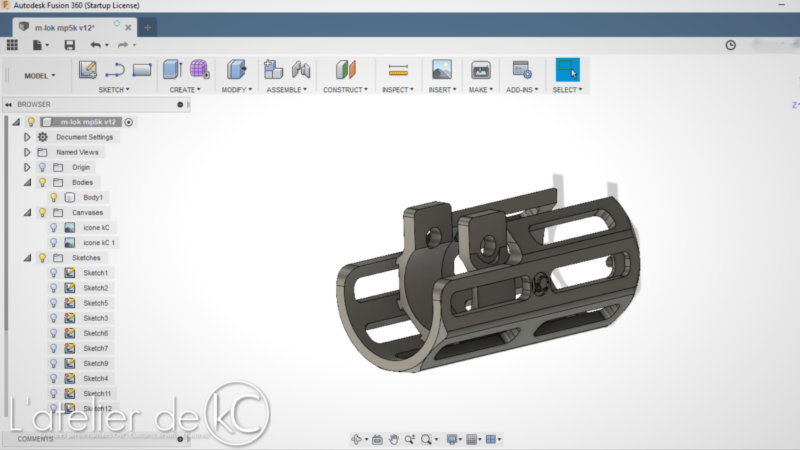Open the Create Form tool
The image size is (800, 450).
click(199, 70)
